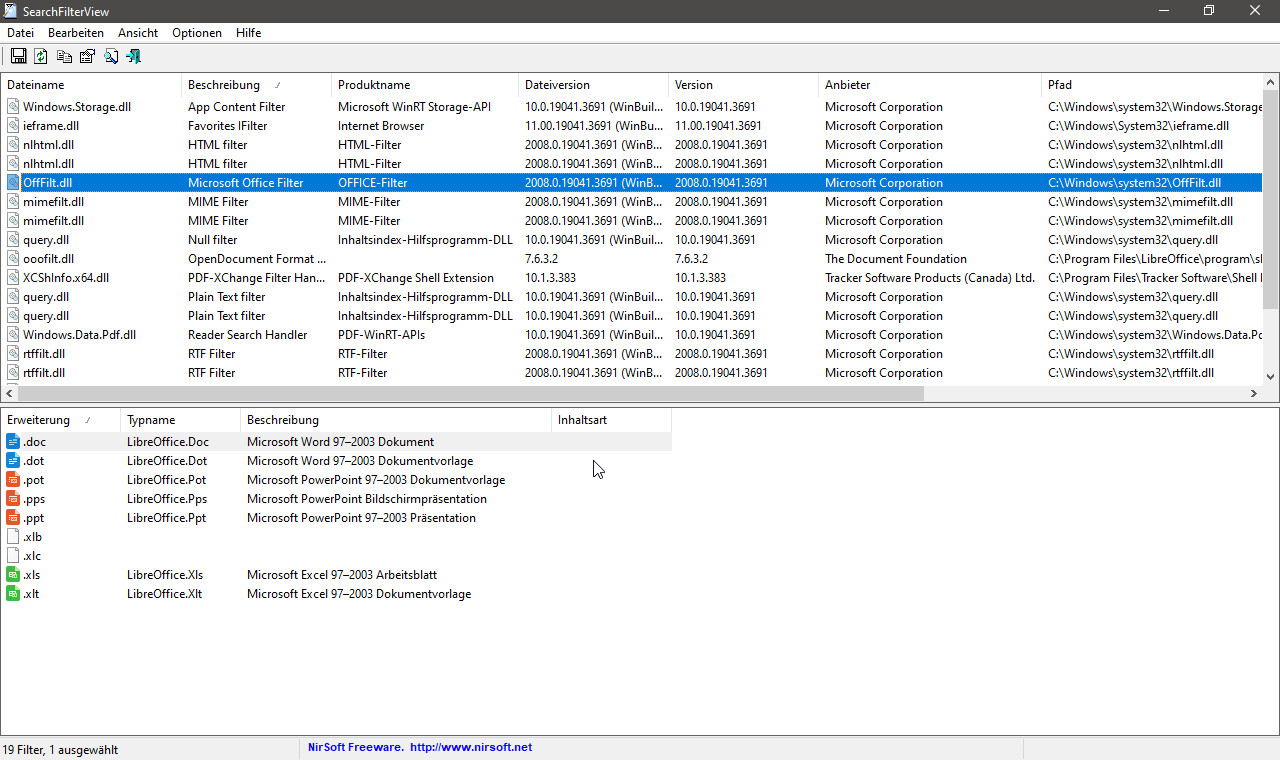Click 'Tracker Software Products (Canada) Ltd.' cell

click(x=930, y=278)
